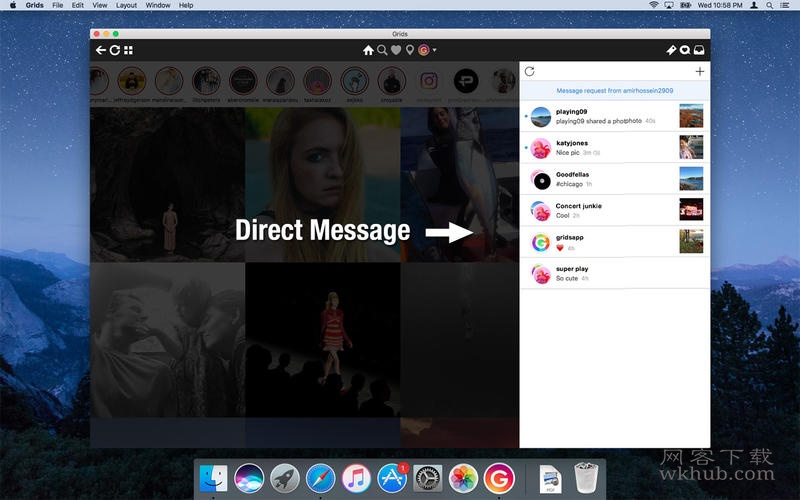
Task: Open the playing09 conversation
Action: pyautogui.click(x=614, y=116)
